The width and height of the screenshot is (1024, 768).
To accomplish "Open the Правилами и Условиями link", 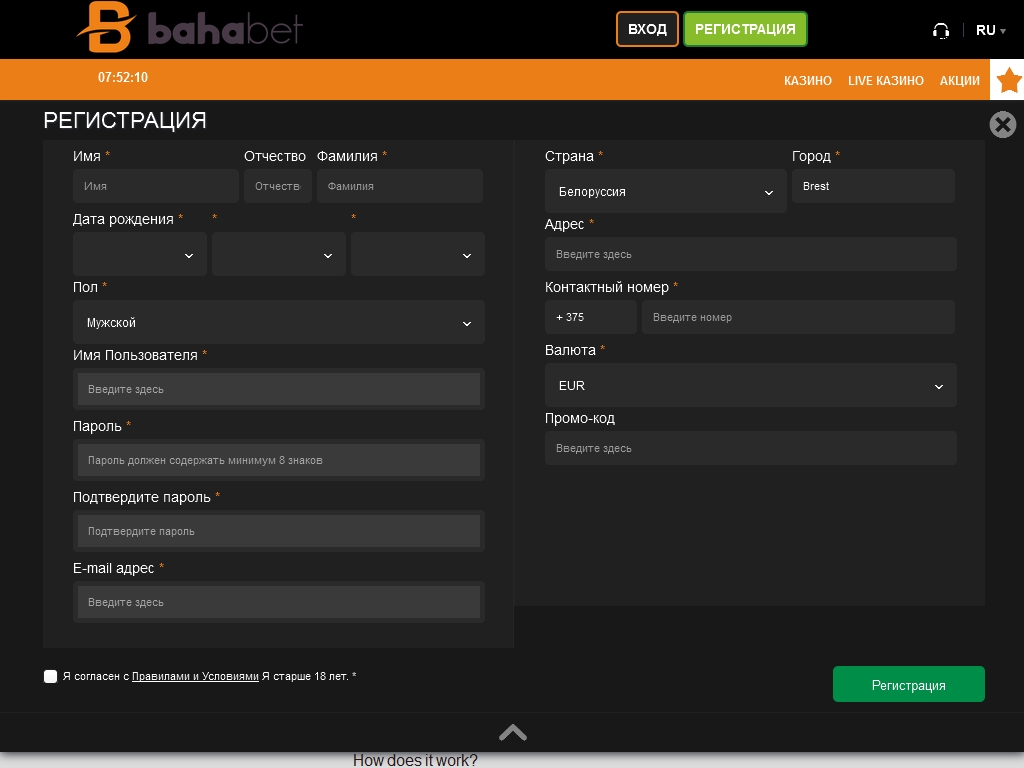I will [195, 677].
